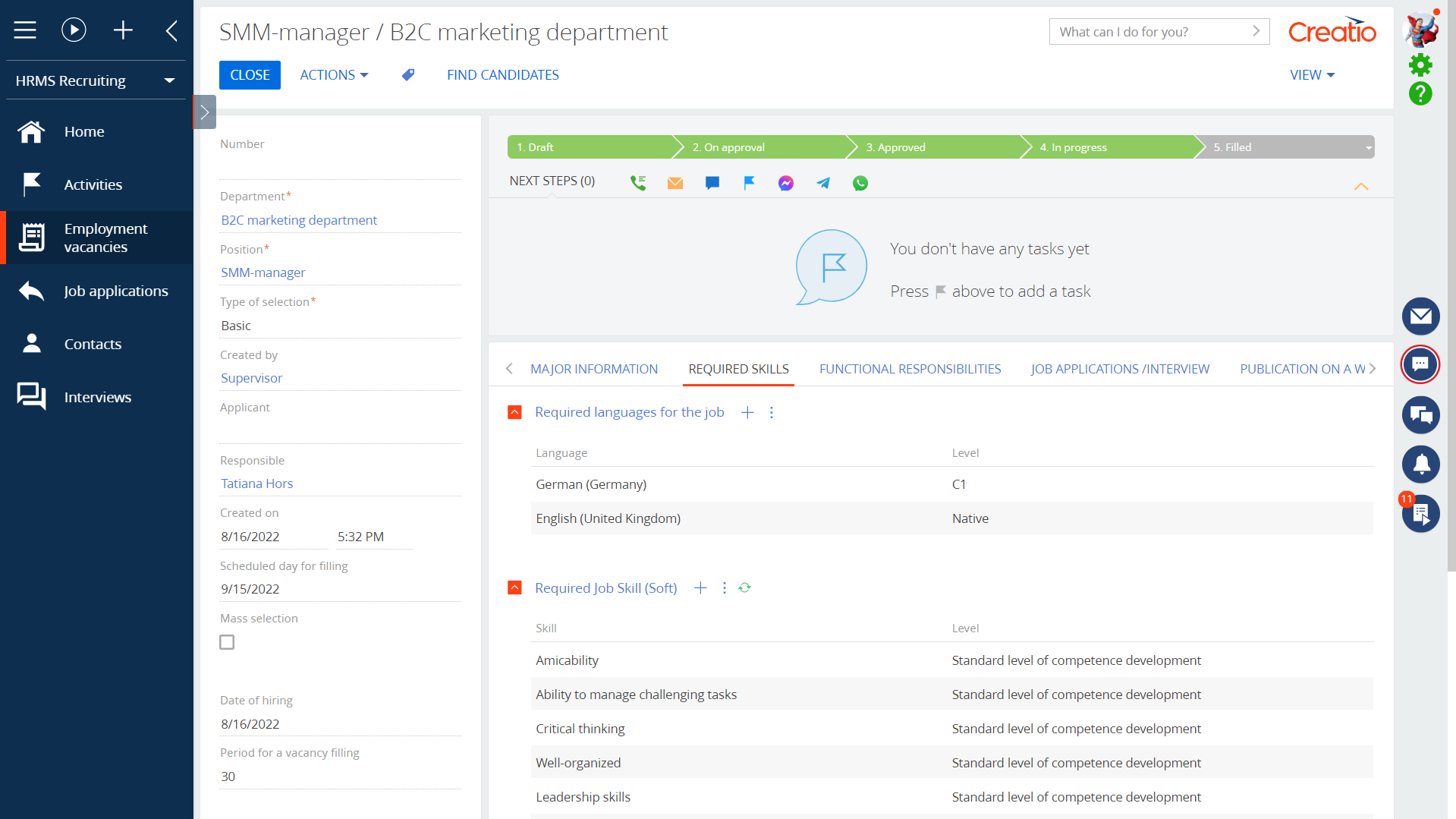Check the Mass selection checkbox
The image size is (1456, 819).
226,641
